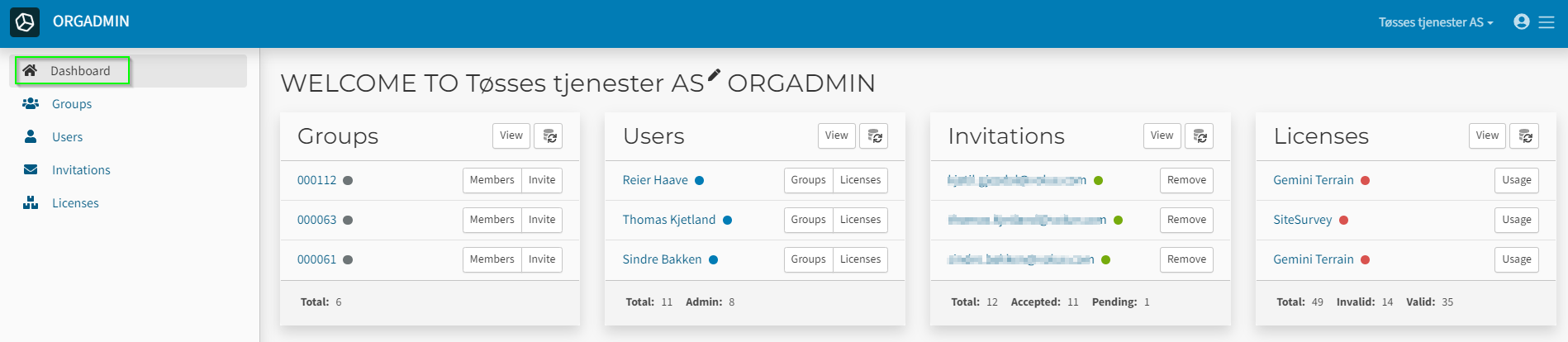Open group 000112 link

pos(317,180)
